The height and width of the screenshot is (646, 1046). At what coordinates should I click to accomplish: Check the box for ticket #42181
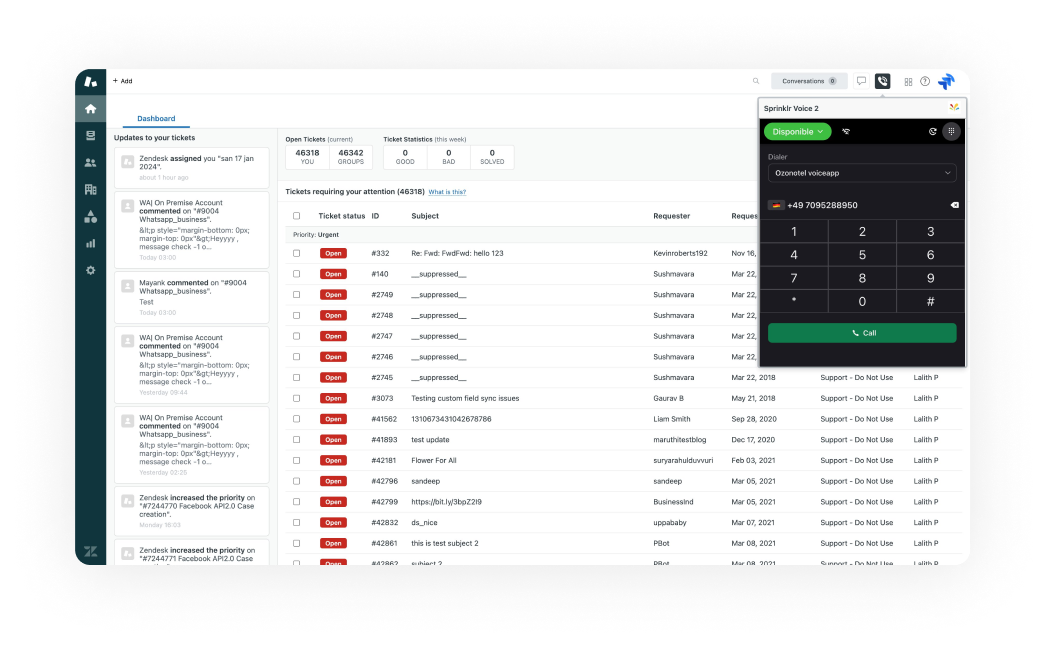coord(296,460)
